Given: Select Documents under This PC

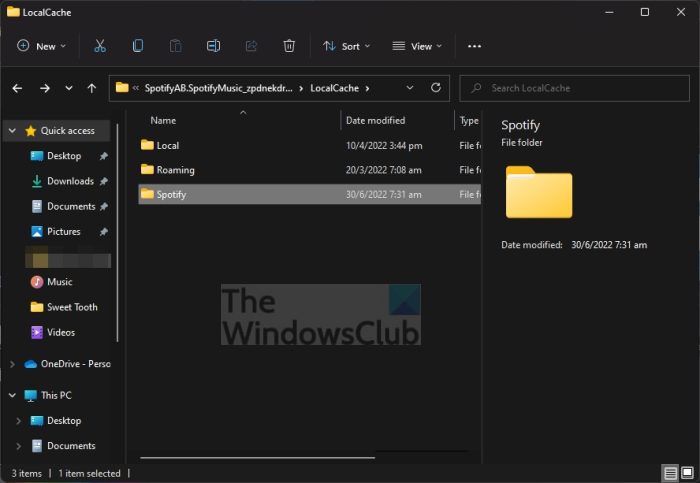Looking at the screenshot, I should point(71,446).
